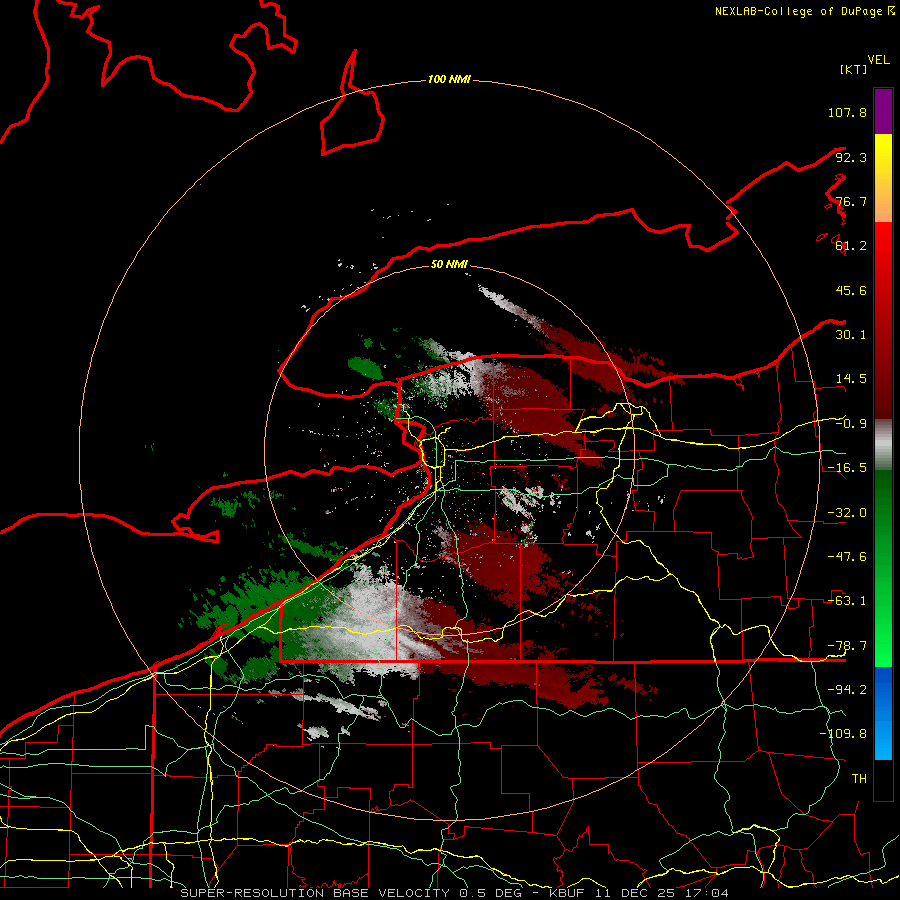Screen dimensions: 900x900
Task: Click the -94.2 velocity scale value
Action: point(847,690)
